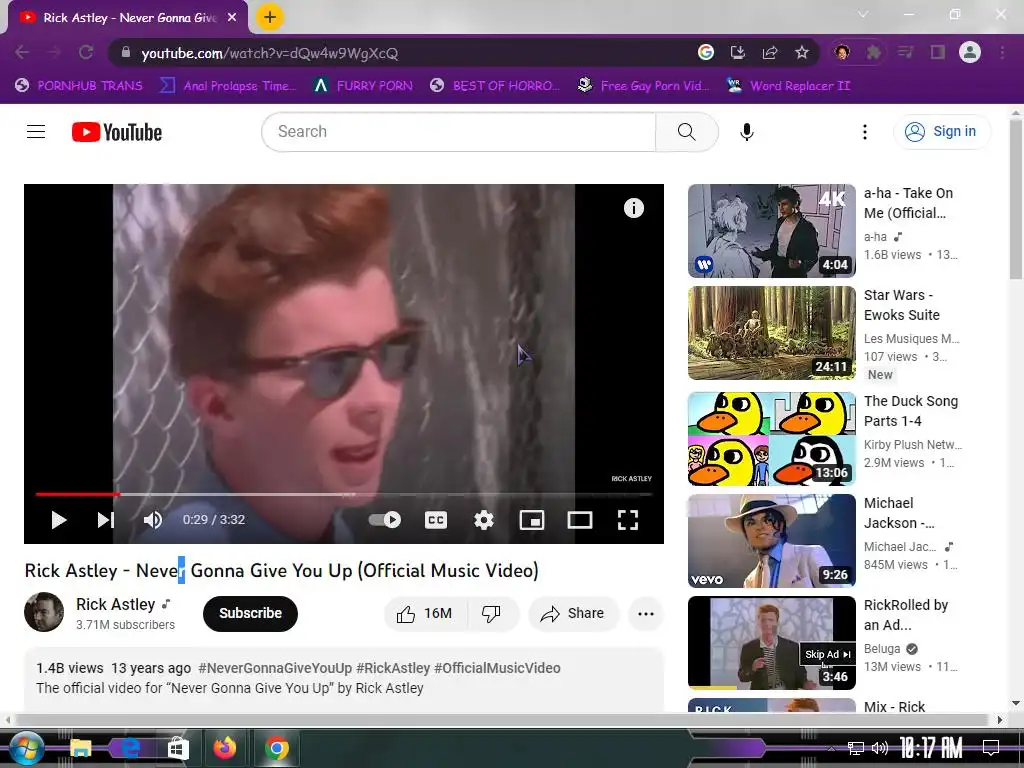This screenshot has height=768, width=1024.
Task: Open the #NeverGonnaGiveYouUp hashtag
Action: [275, 668]
